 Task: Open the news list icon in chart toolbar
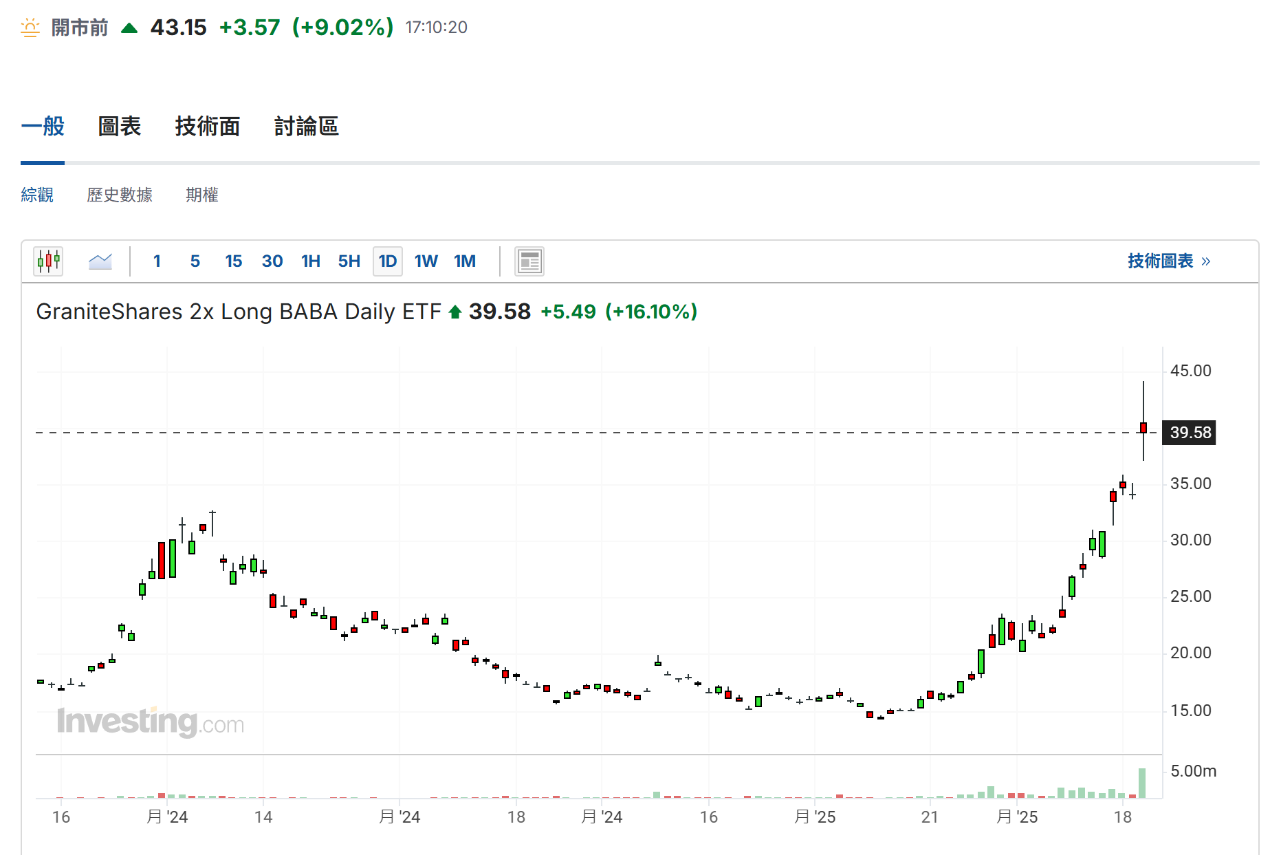[x=529, y=262]
